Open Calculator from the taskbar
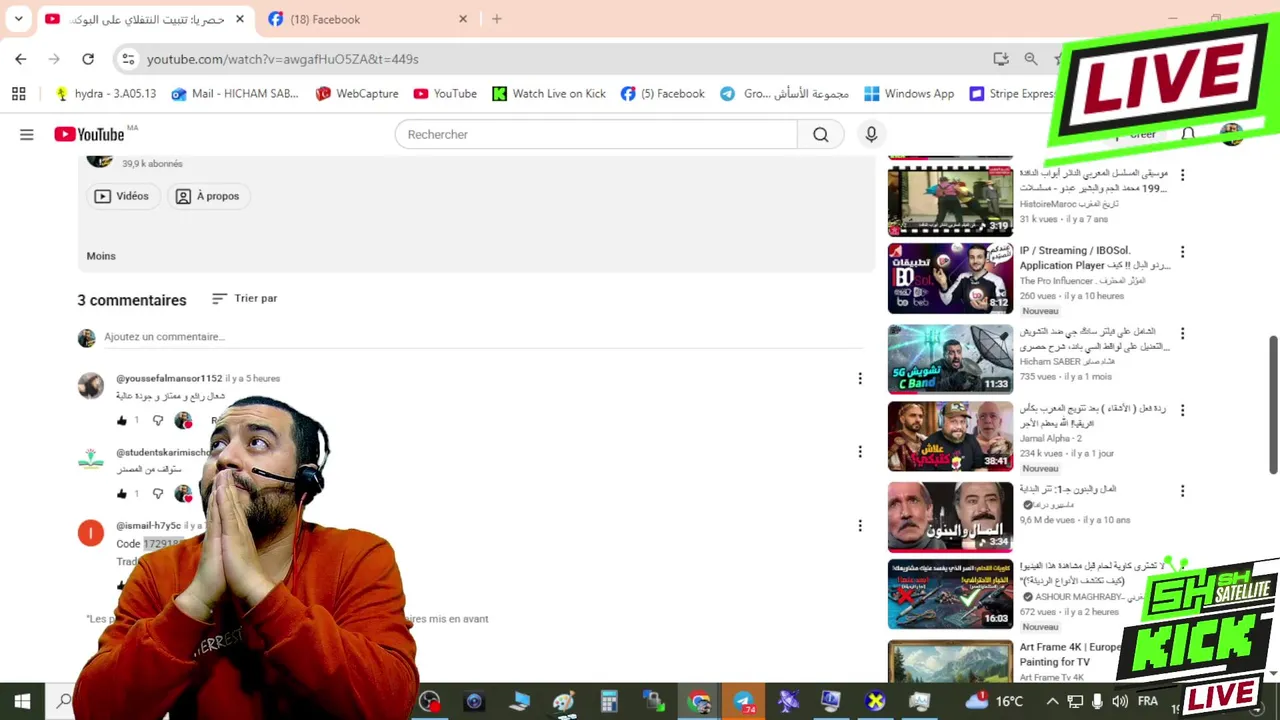The image size is (1280, 720). [609, 701]
